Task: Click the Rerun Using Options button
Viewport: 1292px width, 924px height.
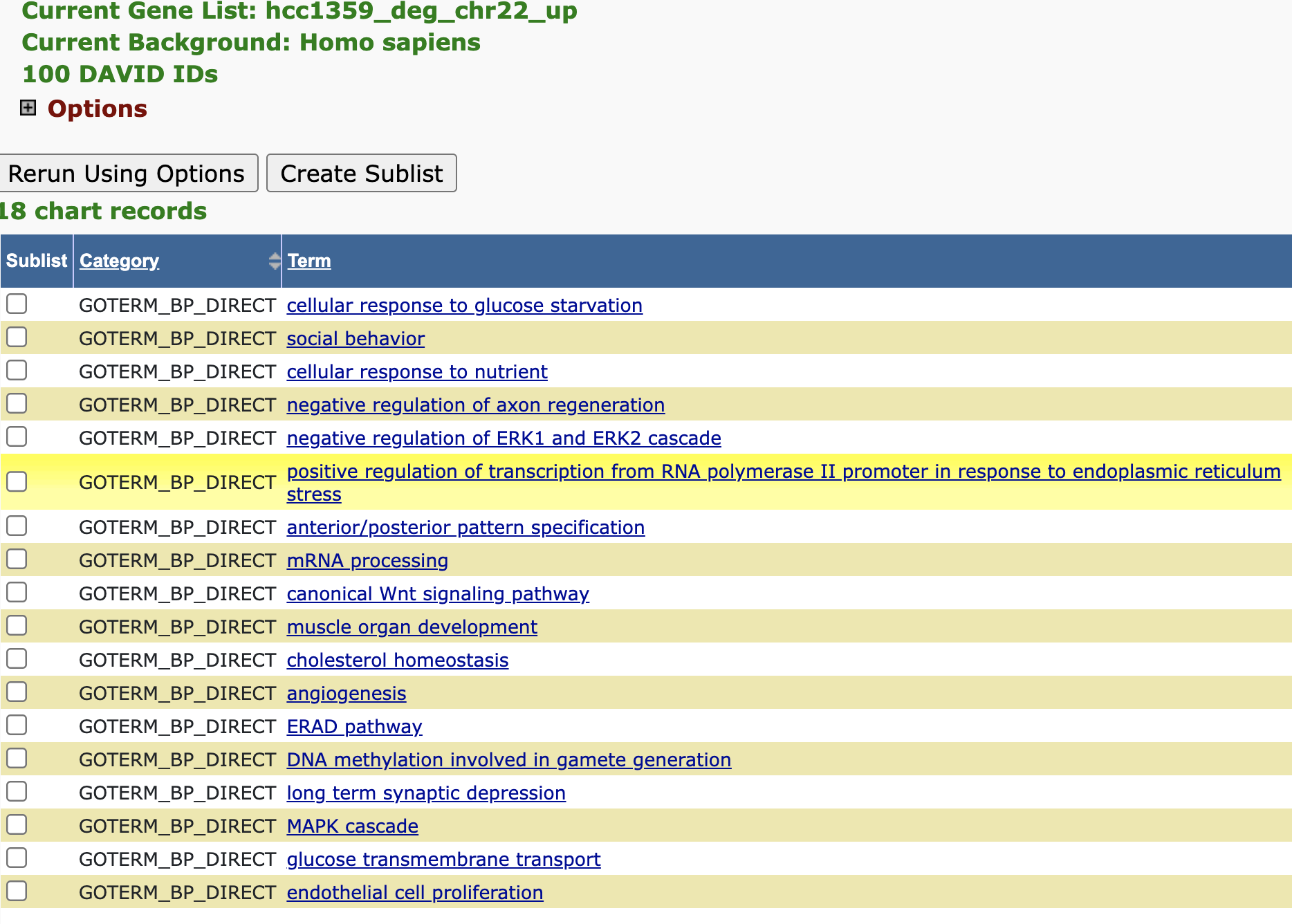Action: 127,174
